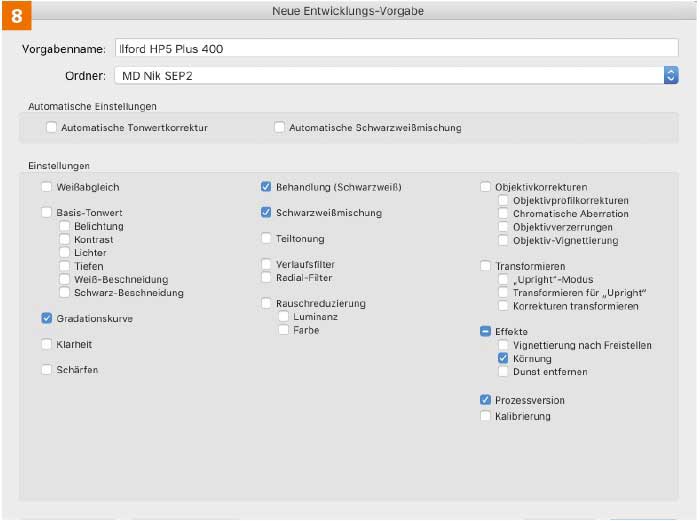Enable the Klarheit checkbox

pyautogui.click(x=47, y=345)
